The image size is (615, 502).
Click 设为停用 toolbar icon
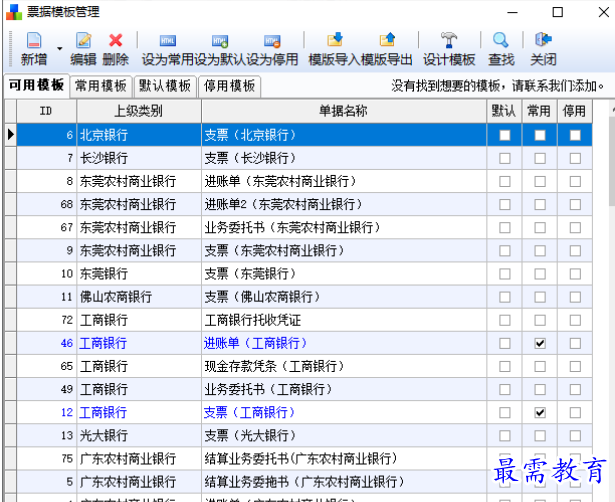pyautogui.click(x=272, y=40)
